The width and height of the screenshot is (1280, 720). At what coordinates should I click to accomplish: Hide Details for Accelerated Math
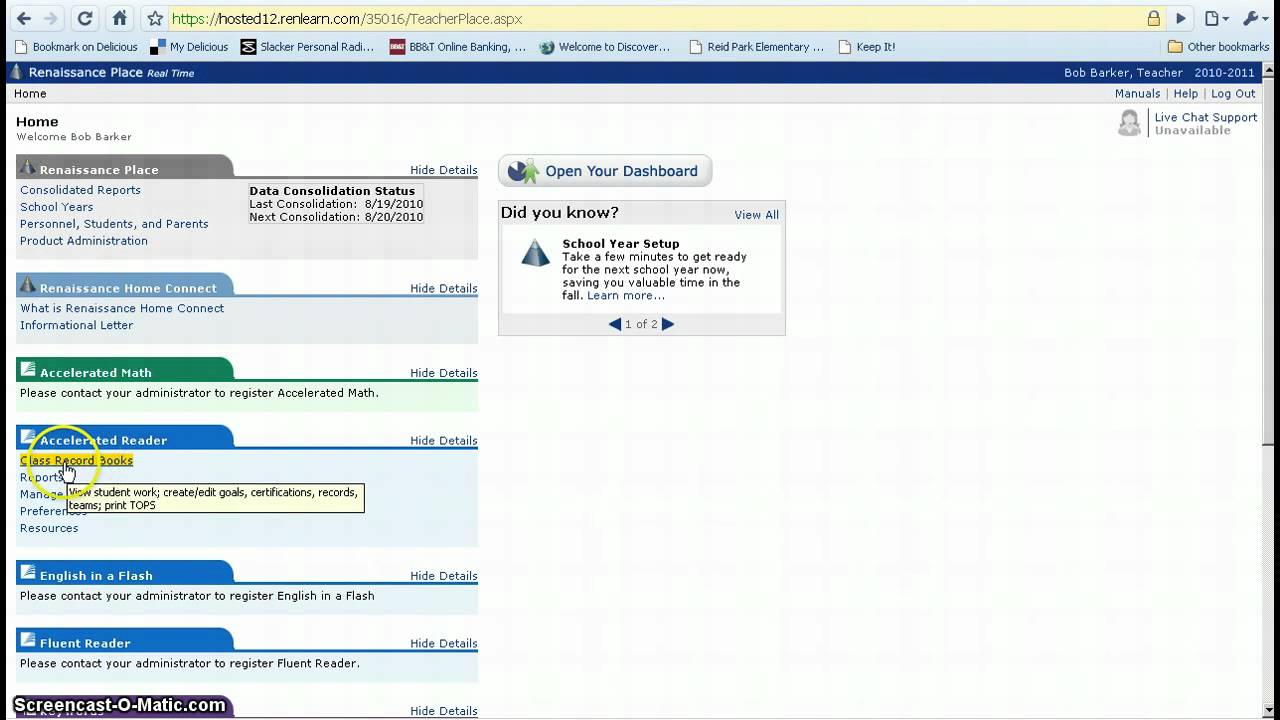444,373
